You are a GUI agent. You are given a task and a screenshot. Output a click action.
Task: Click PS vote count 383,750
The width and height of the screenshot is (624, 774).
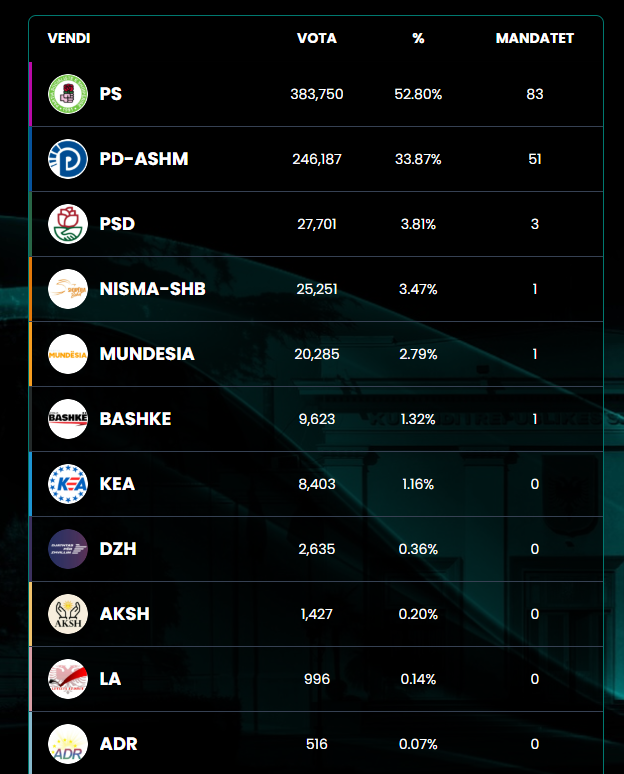317,94
